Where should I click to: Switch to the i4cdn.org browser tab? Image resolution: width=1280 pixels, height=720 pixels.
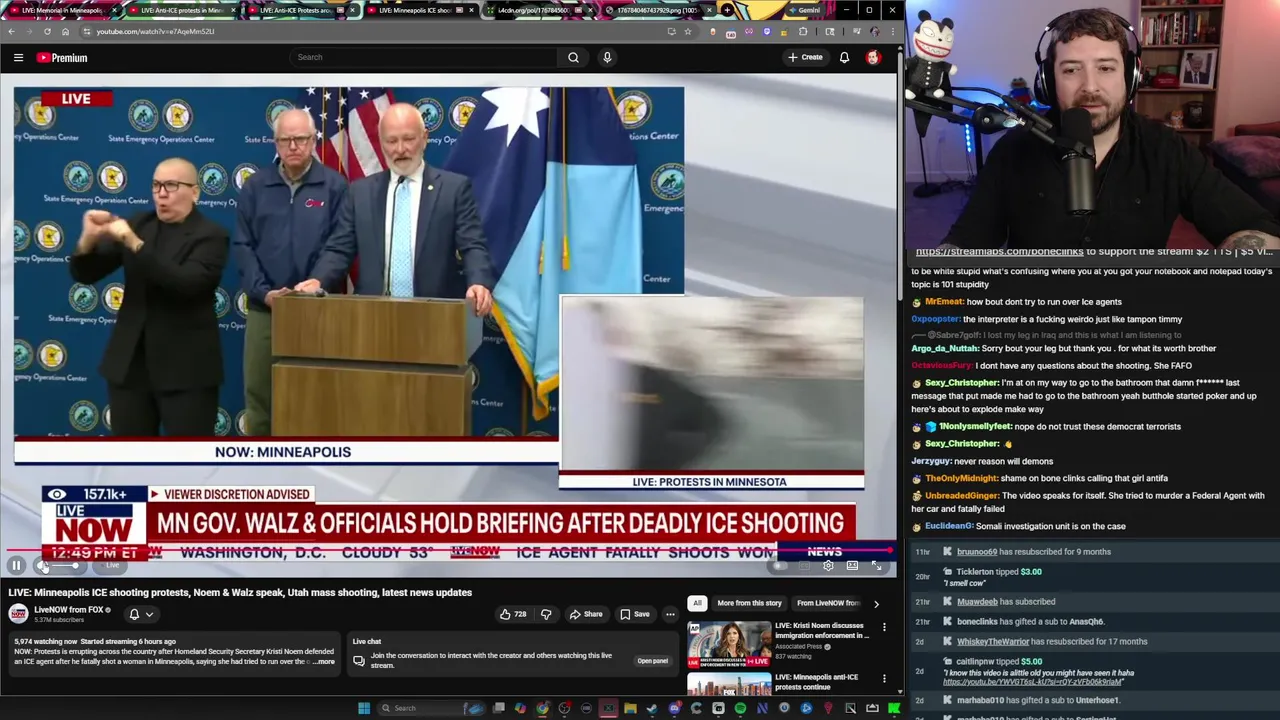pos(540,10)
